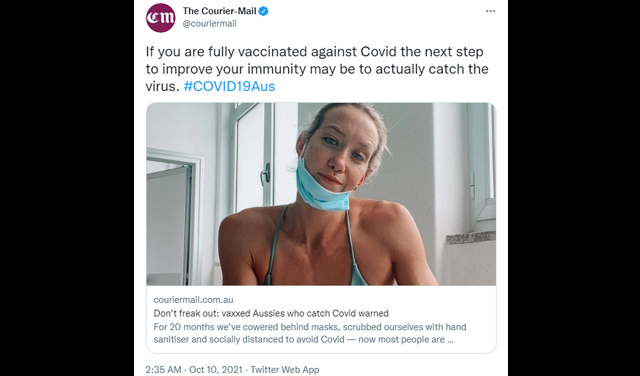This screenshot has width=640, height=376.
Task: Click the couriermail.com.au domain label
Action: click(193, 300)
